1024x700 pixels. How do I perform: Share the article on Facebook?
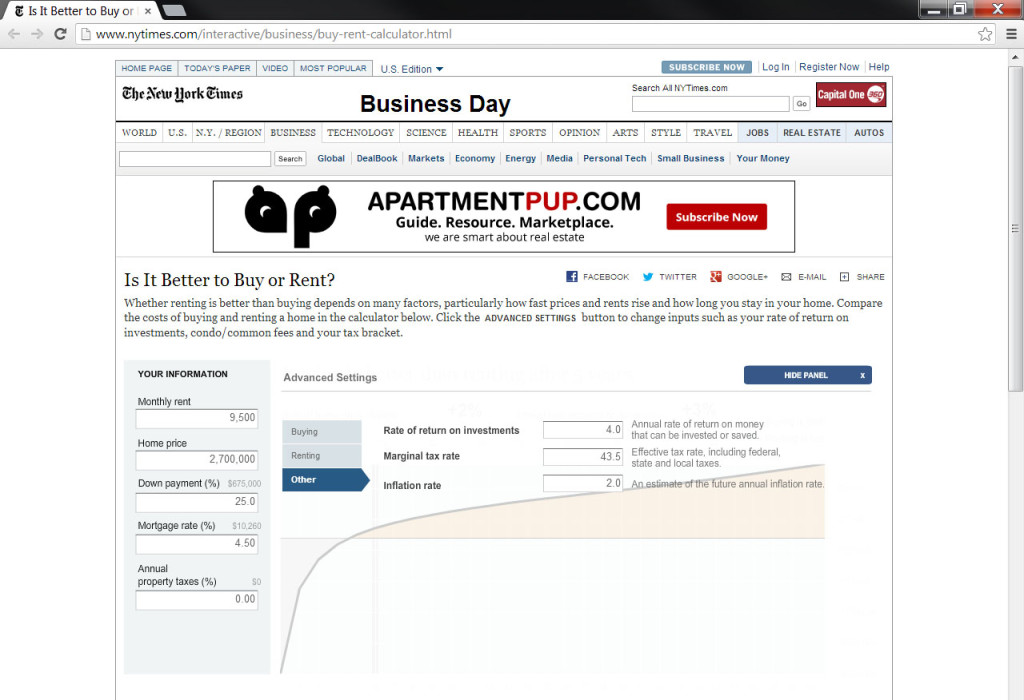(597, 276)
